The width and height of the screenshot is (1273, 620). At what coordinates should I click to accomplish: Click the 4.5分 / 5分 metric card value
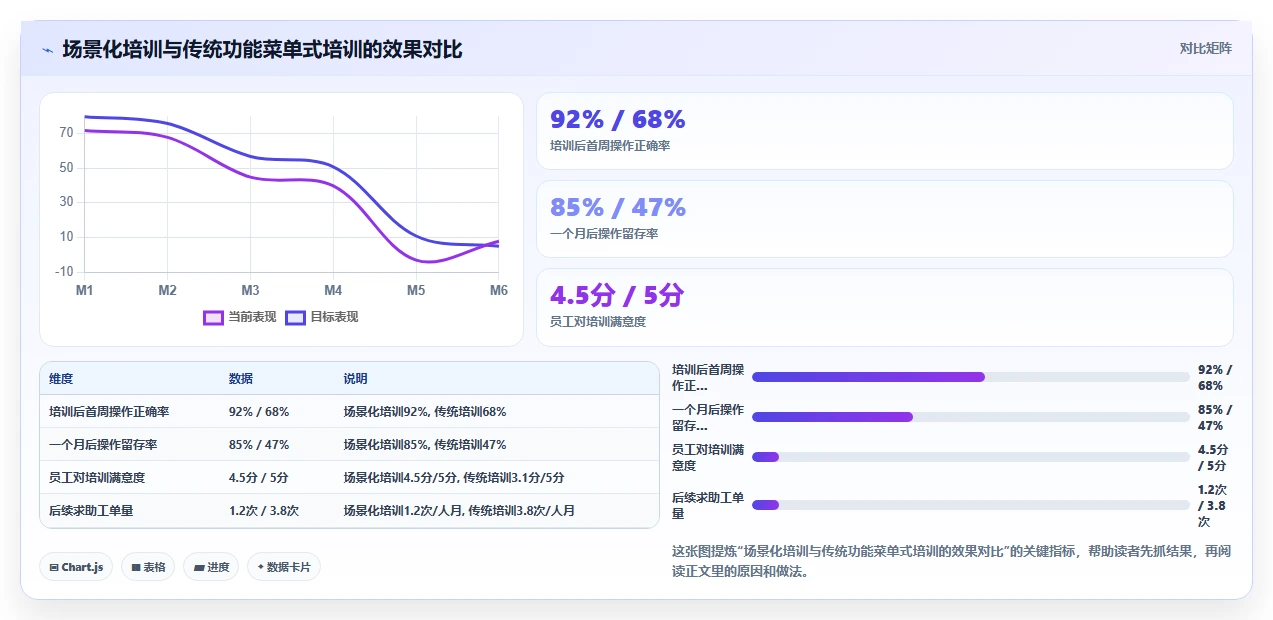(617, 296)
